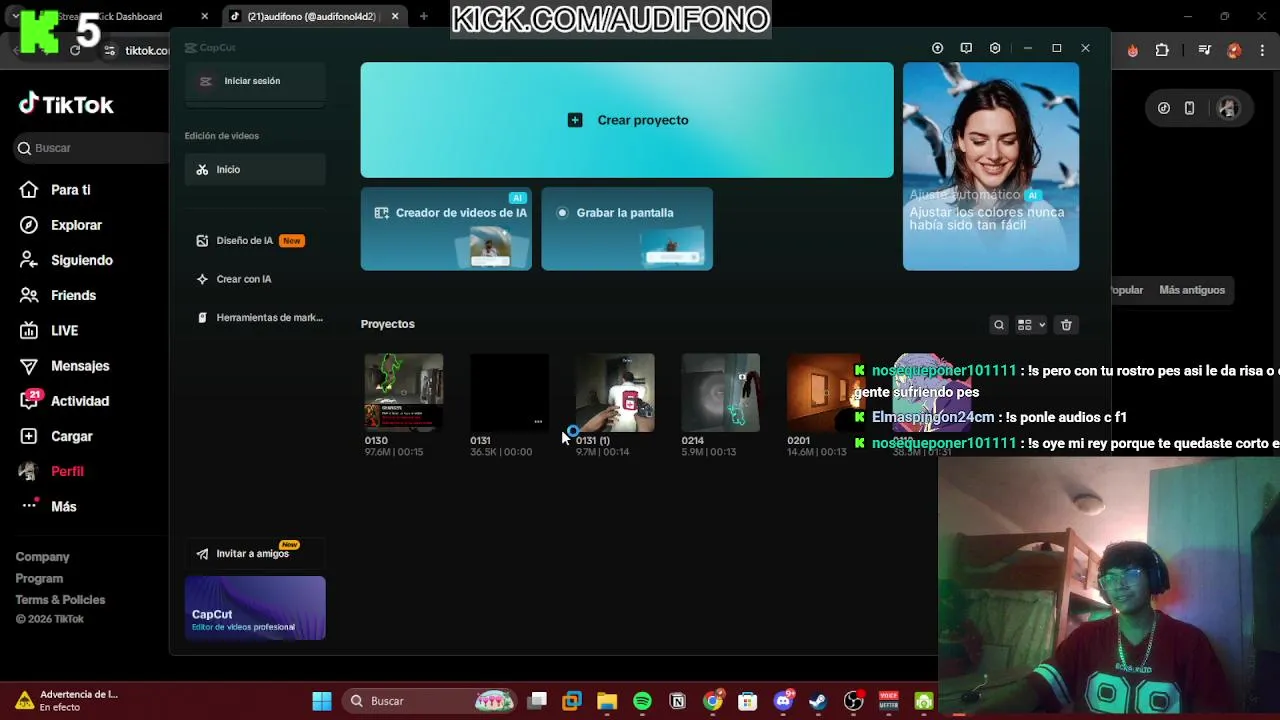Open the blank project 0131 thumbnail
Screen dimensions: 1280x720
tap(509, 393)
